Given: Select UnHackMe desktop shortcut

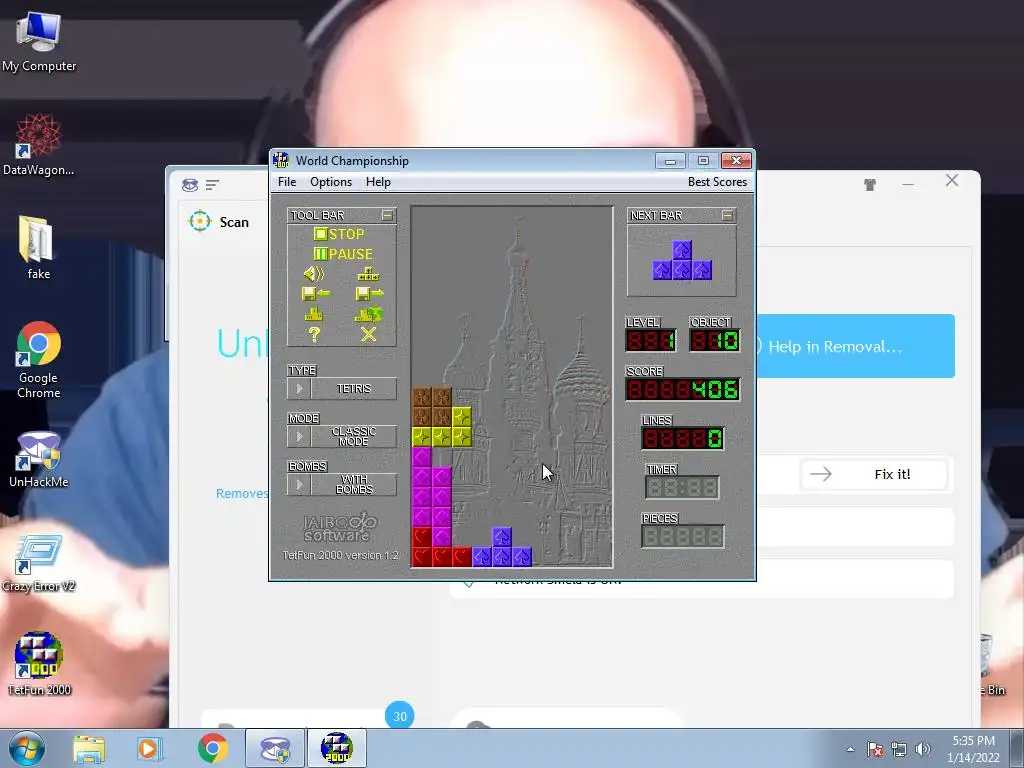Looking at the screenshot, I should (x=39, y=460).
